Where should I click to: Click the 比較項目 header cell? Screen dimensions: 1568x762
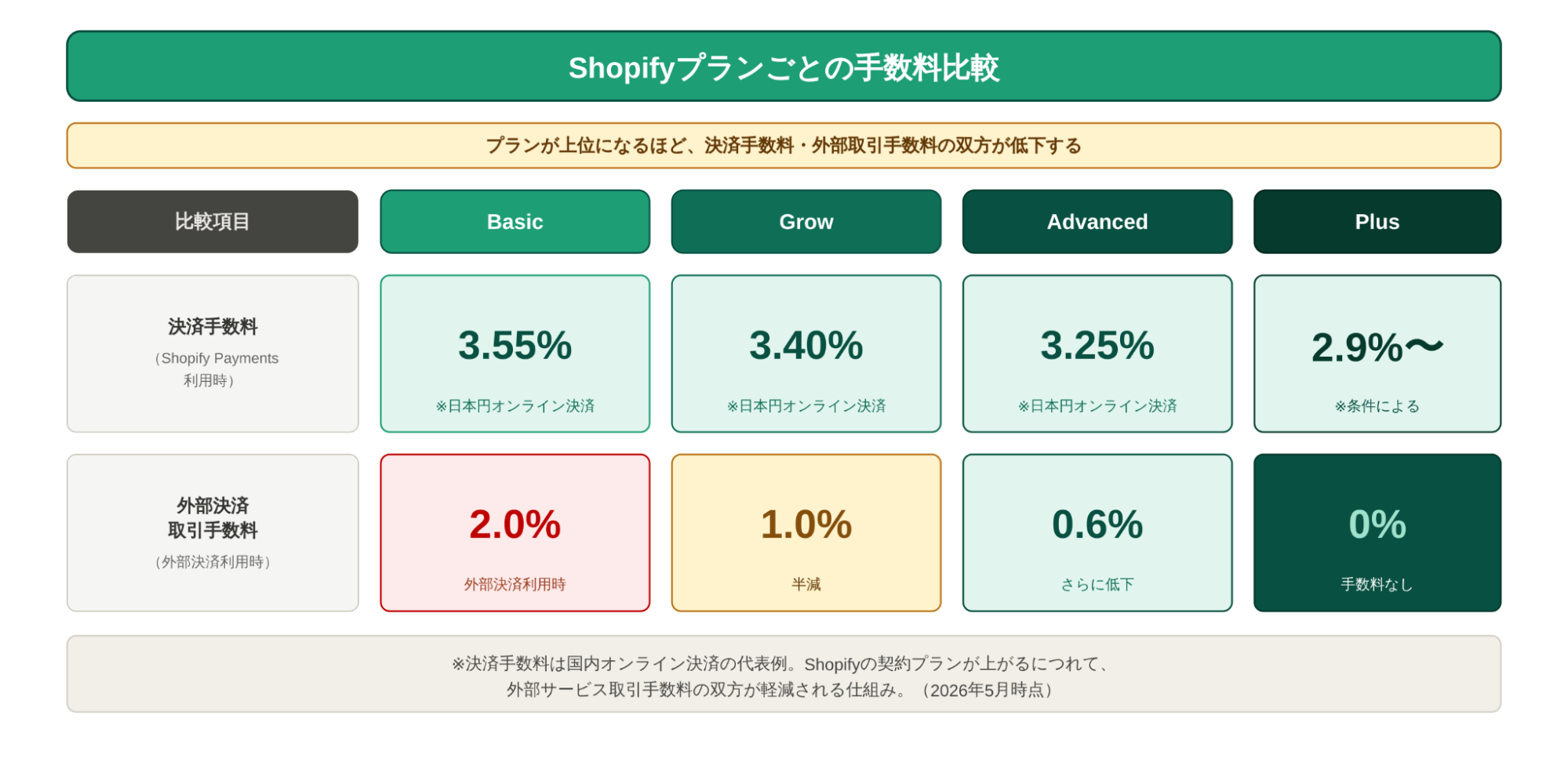pos(213,222)
